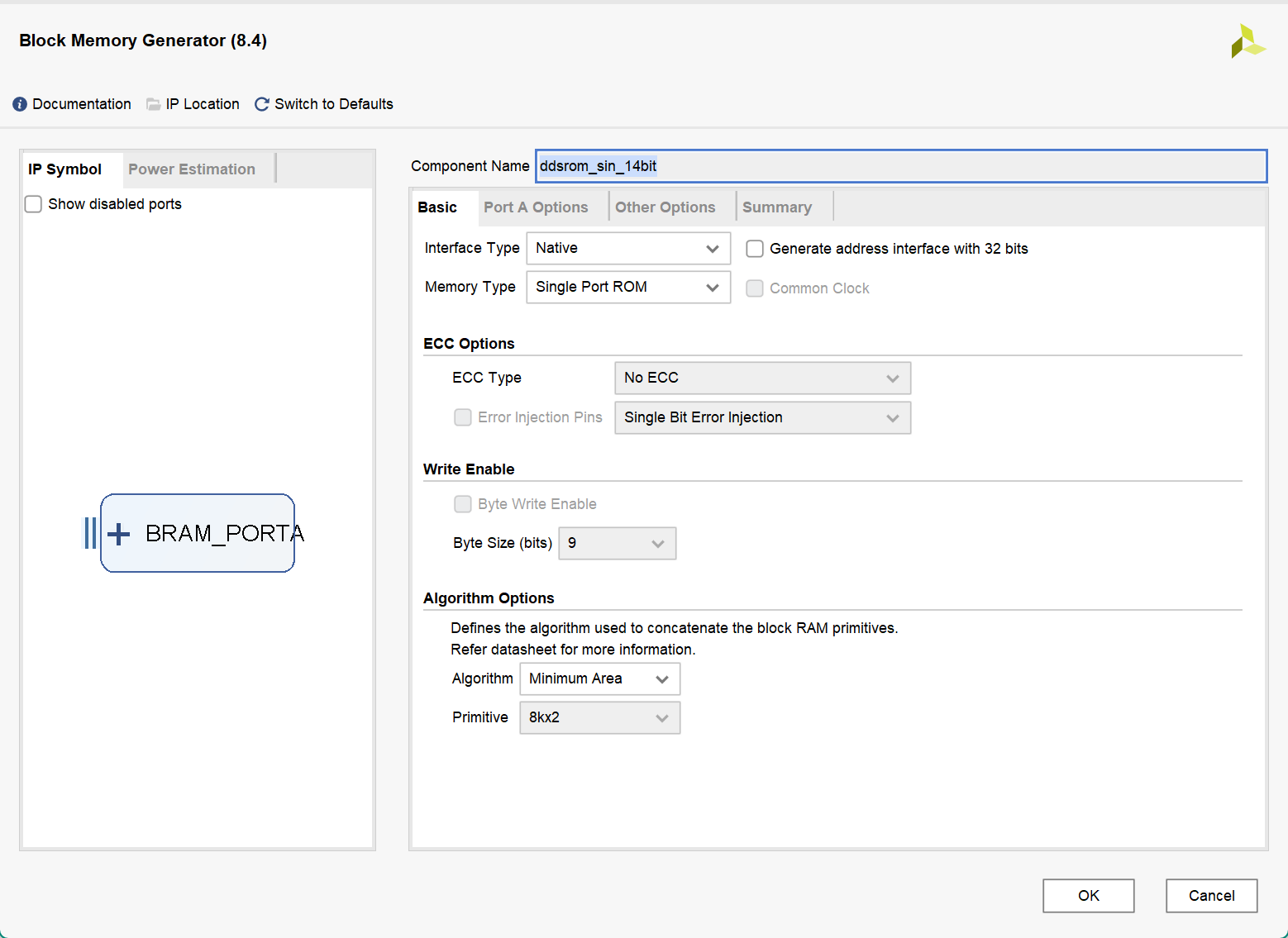
Task: Check Generate address interface with 32 bits
Action: [755, 249]
